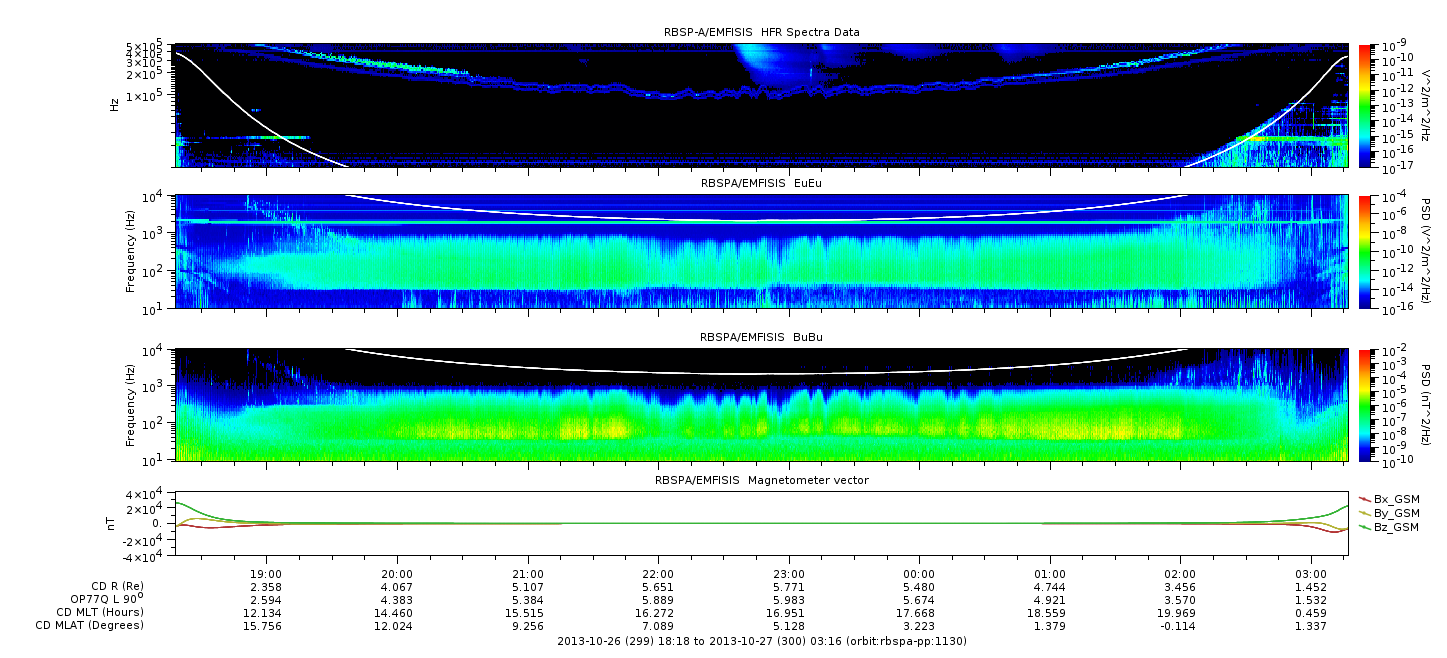The image size is (1447, 658).
Task: Click the HFR Spectra color bar
Action: pyautogui.click(x=1365, y=105)
